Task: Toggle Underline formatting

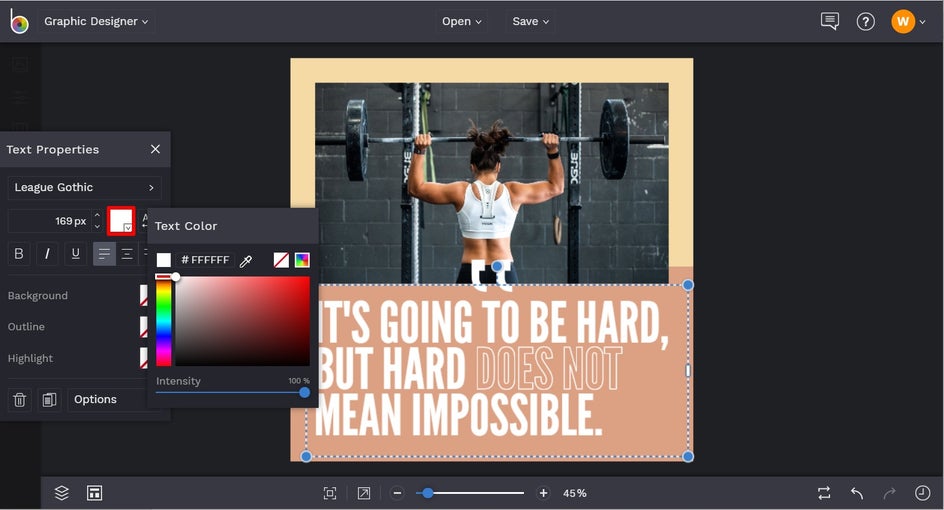Action: pos(75,253)
